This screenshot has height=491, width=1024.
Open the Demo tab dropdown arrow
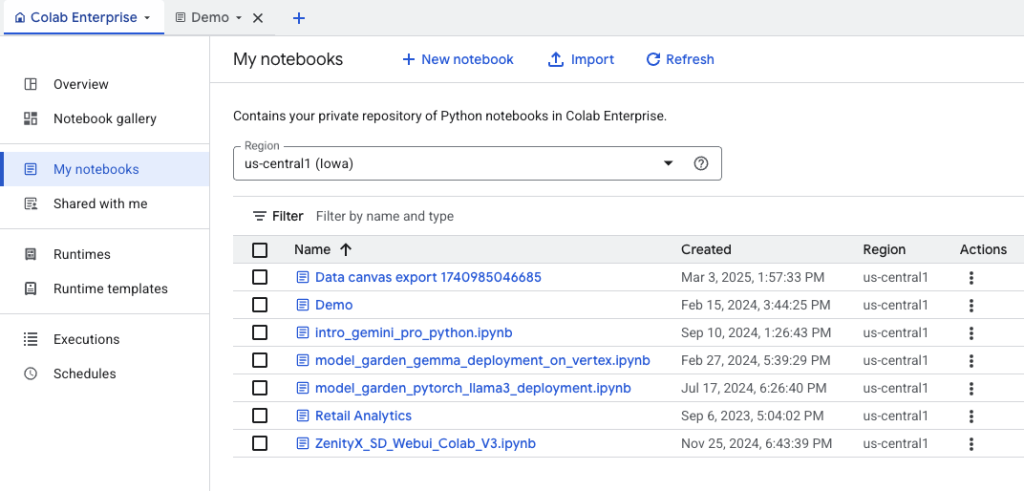click(238, 18)
